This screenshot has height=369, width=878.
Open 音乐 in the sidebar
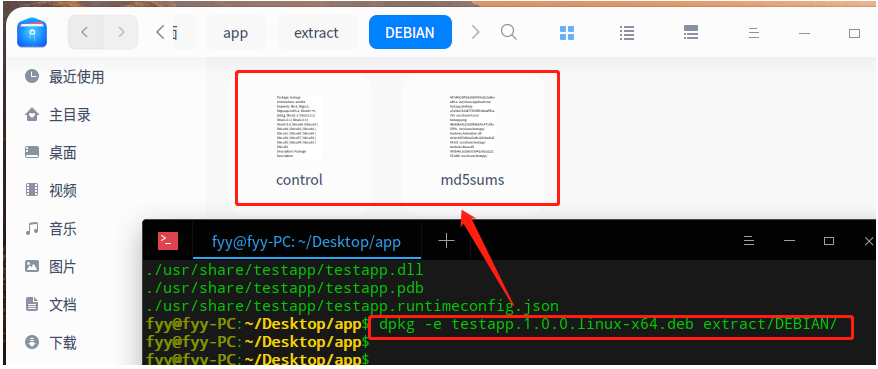click(63, 228)
